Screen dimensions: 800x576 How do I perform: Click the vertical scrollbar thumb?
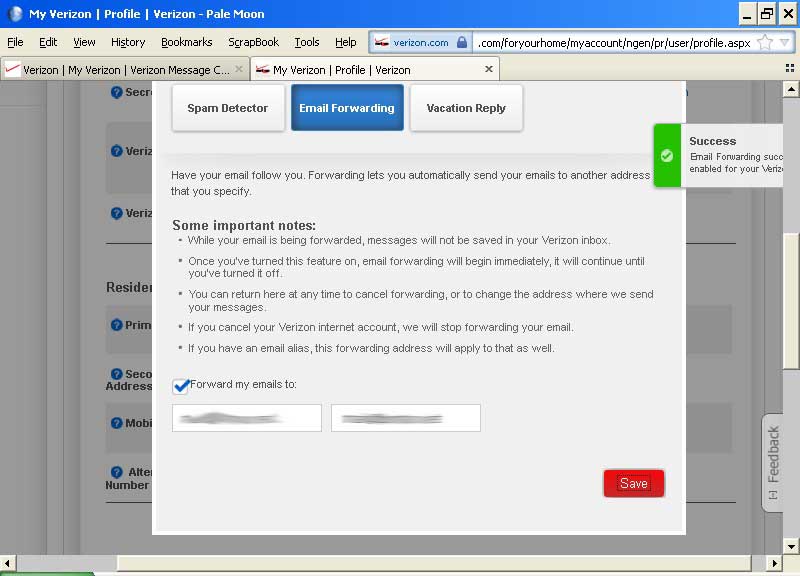coord(791,300)
